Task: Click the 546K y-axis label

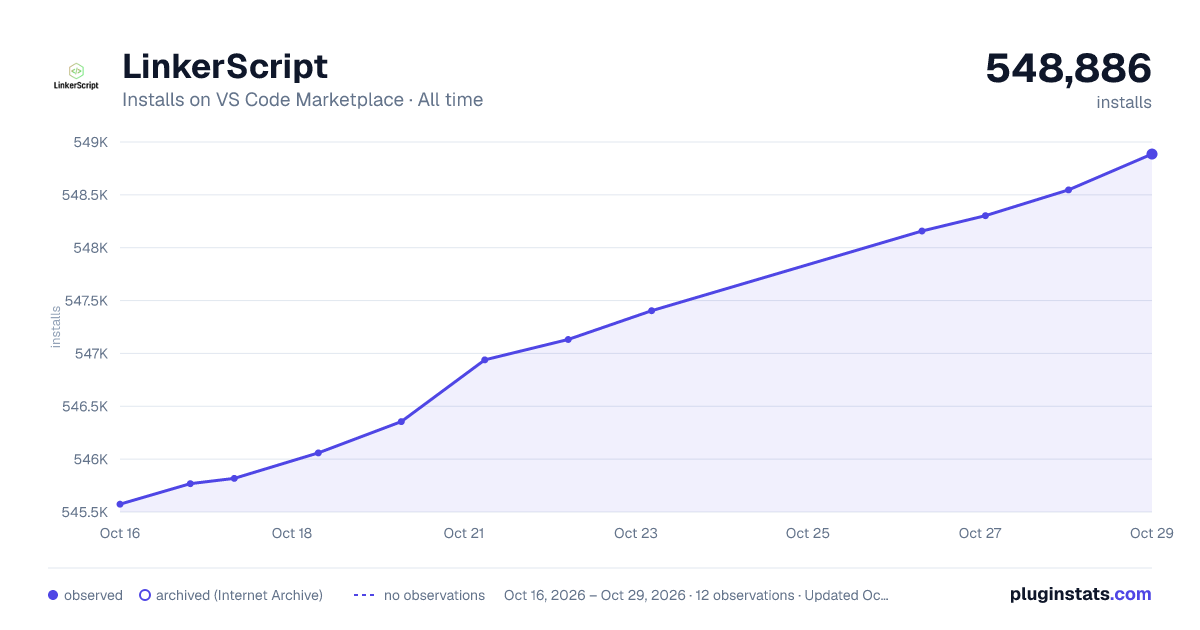Action: tap(91, 460)
